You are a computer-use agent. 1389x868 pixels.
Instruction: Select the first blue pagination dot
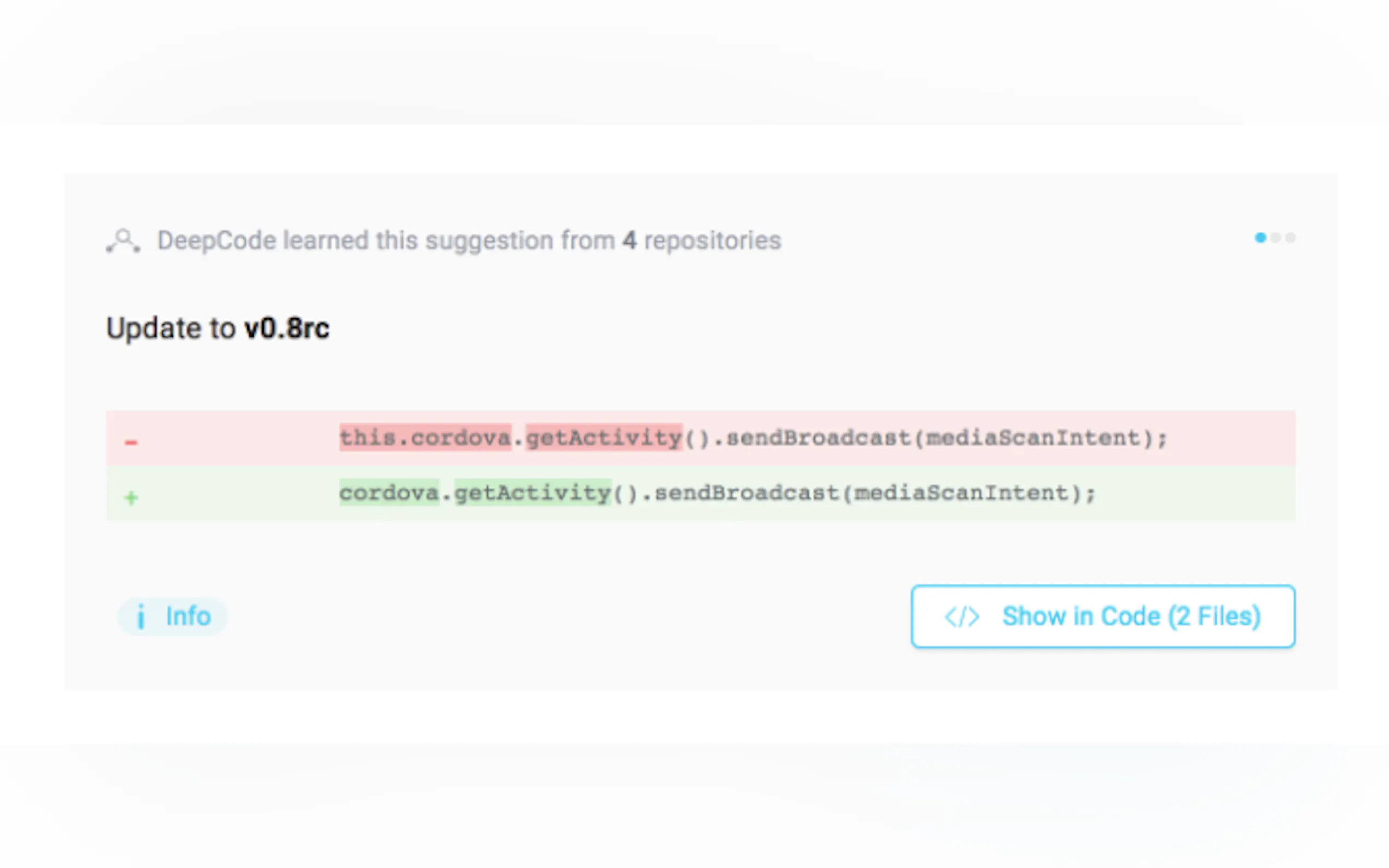pyautogui.click(x=1260, y=238)
